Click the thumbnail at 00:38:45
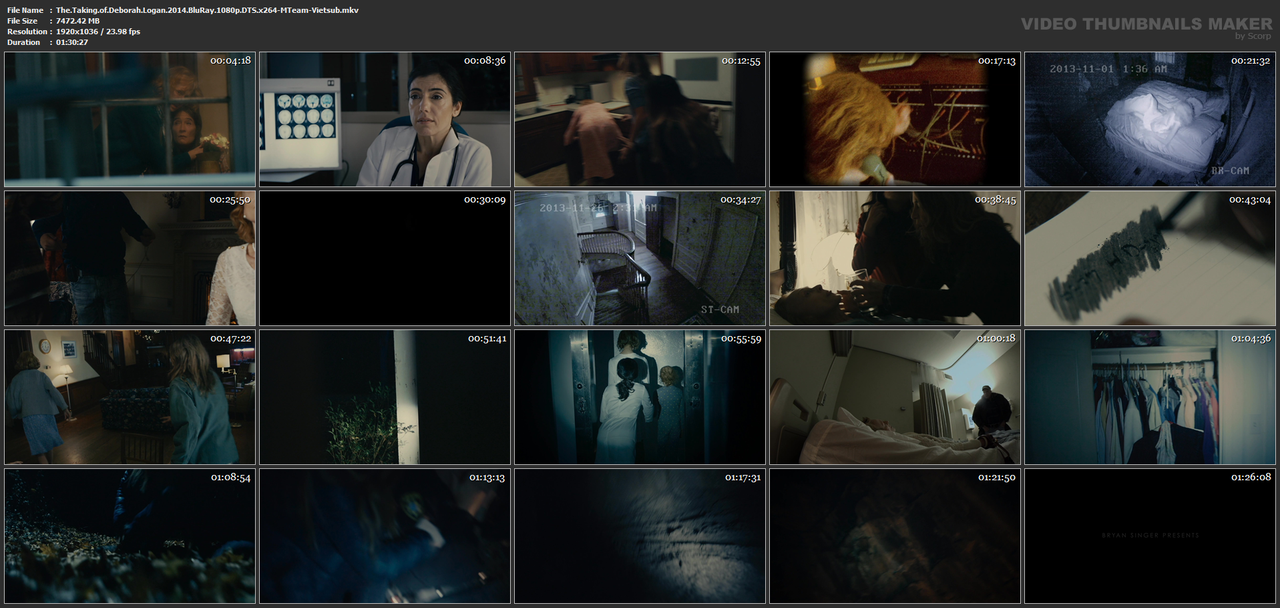 coord(895,258)
